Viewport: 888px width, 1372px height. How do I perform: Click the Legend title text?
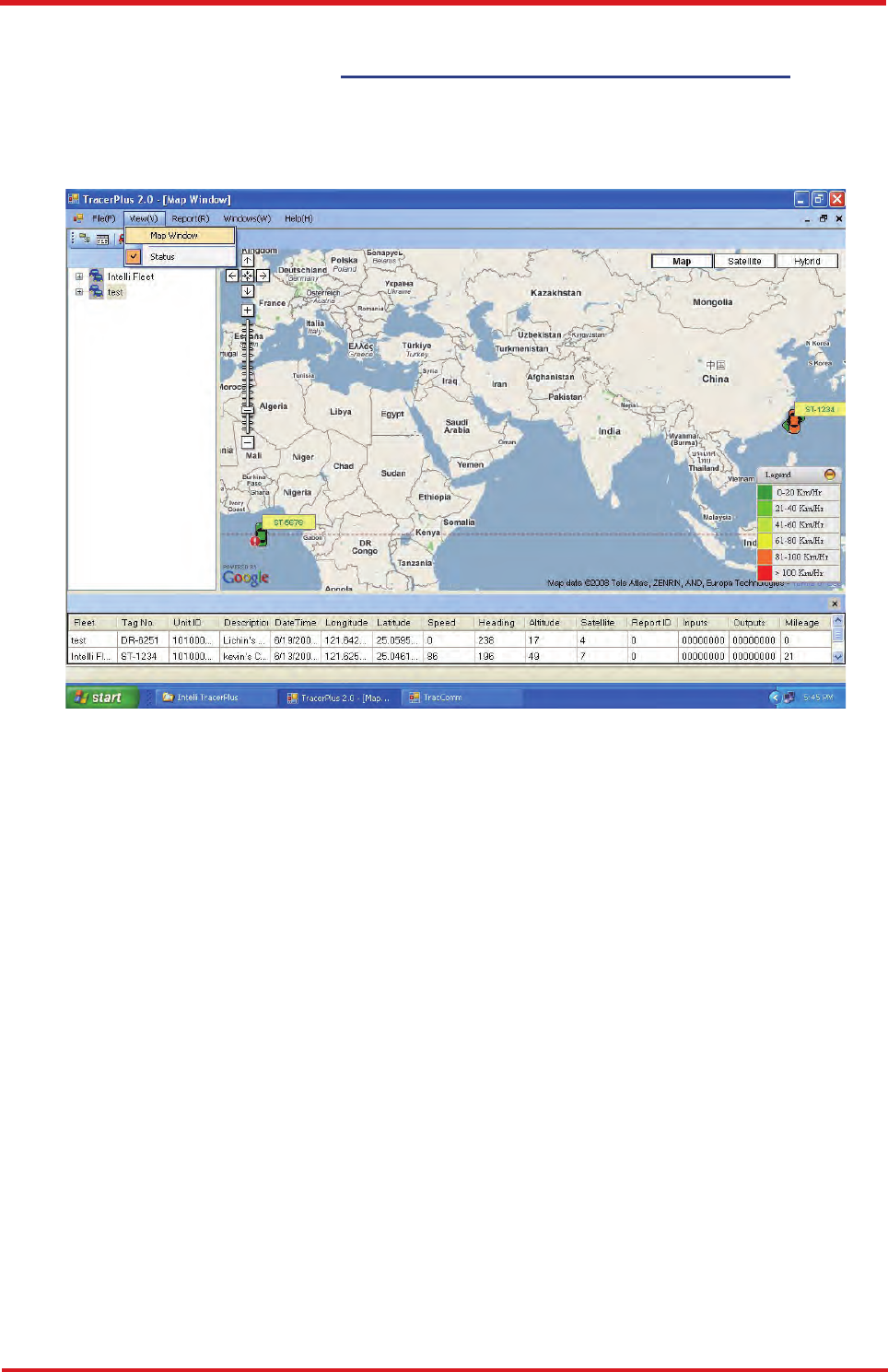pyautogui.click(x=778, y=475)
